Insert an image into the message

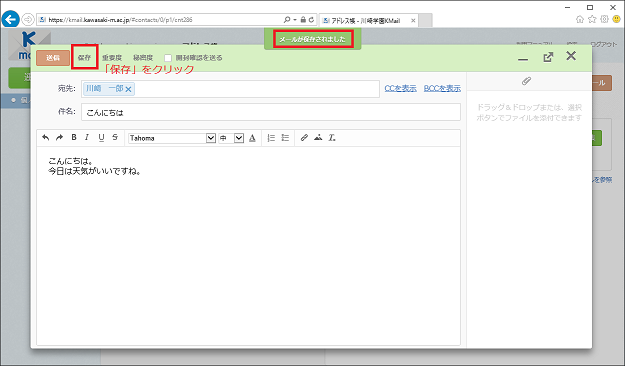click(318, 138)
